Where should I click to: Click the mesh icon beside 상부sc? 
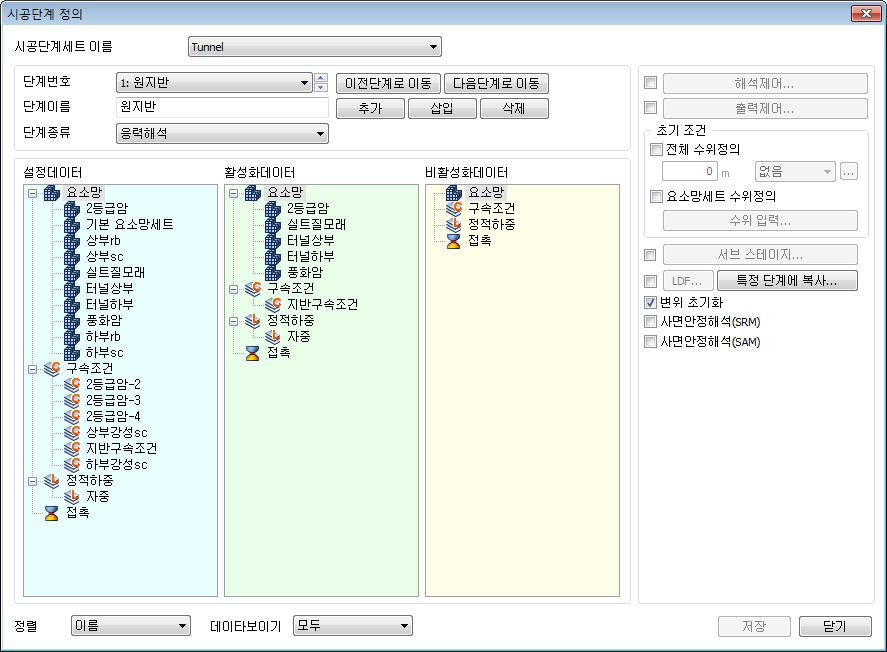[x=72, y=257]
